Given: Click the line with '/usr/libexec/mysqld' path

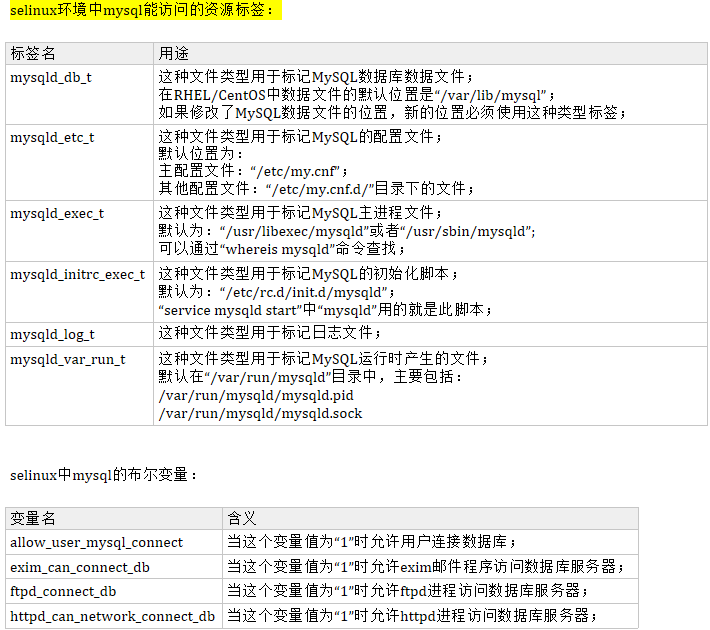Looking at the screenshot, I should coord(347,231).
